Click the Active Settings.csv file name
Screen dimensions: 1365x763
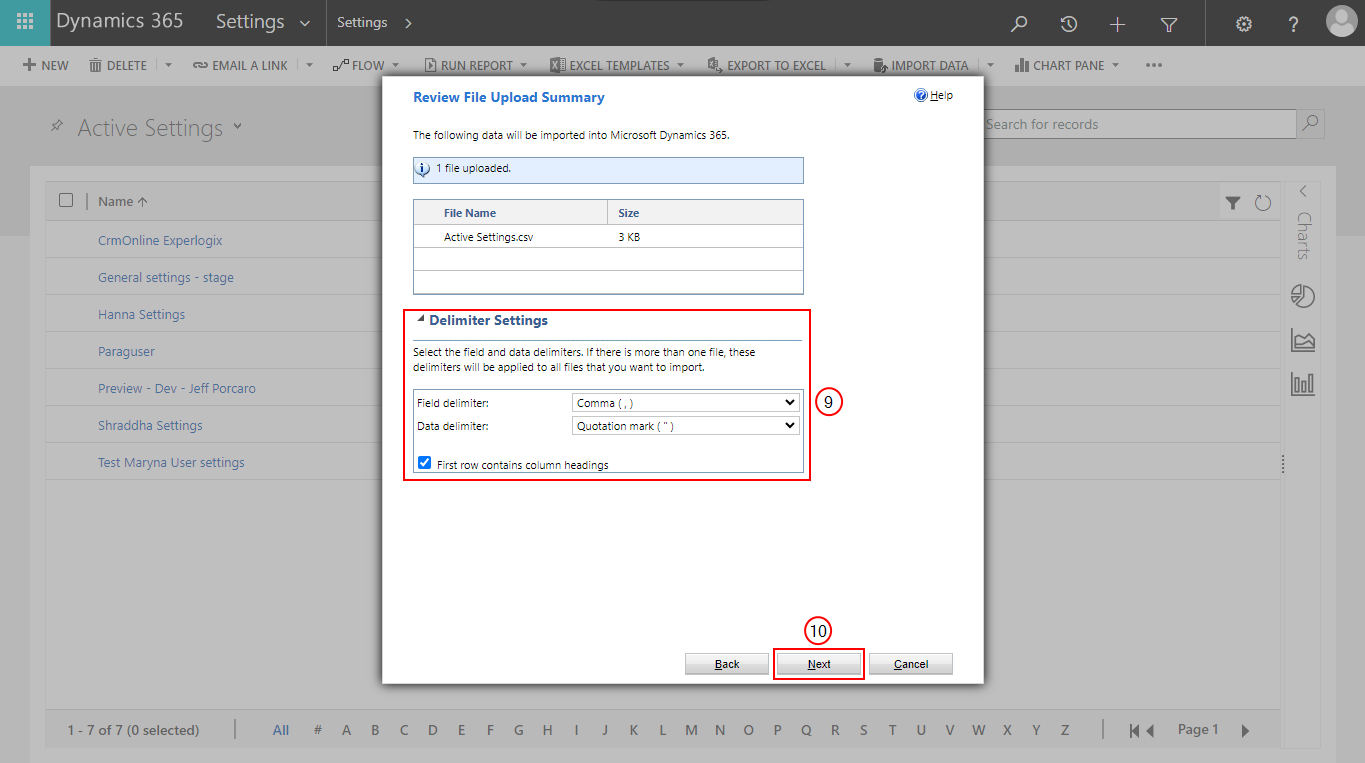[488, 237]
